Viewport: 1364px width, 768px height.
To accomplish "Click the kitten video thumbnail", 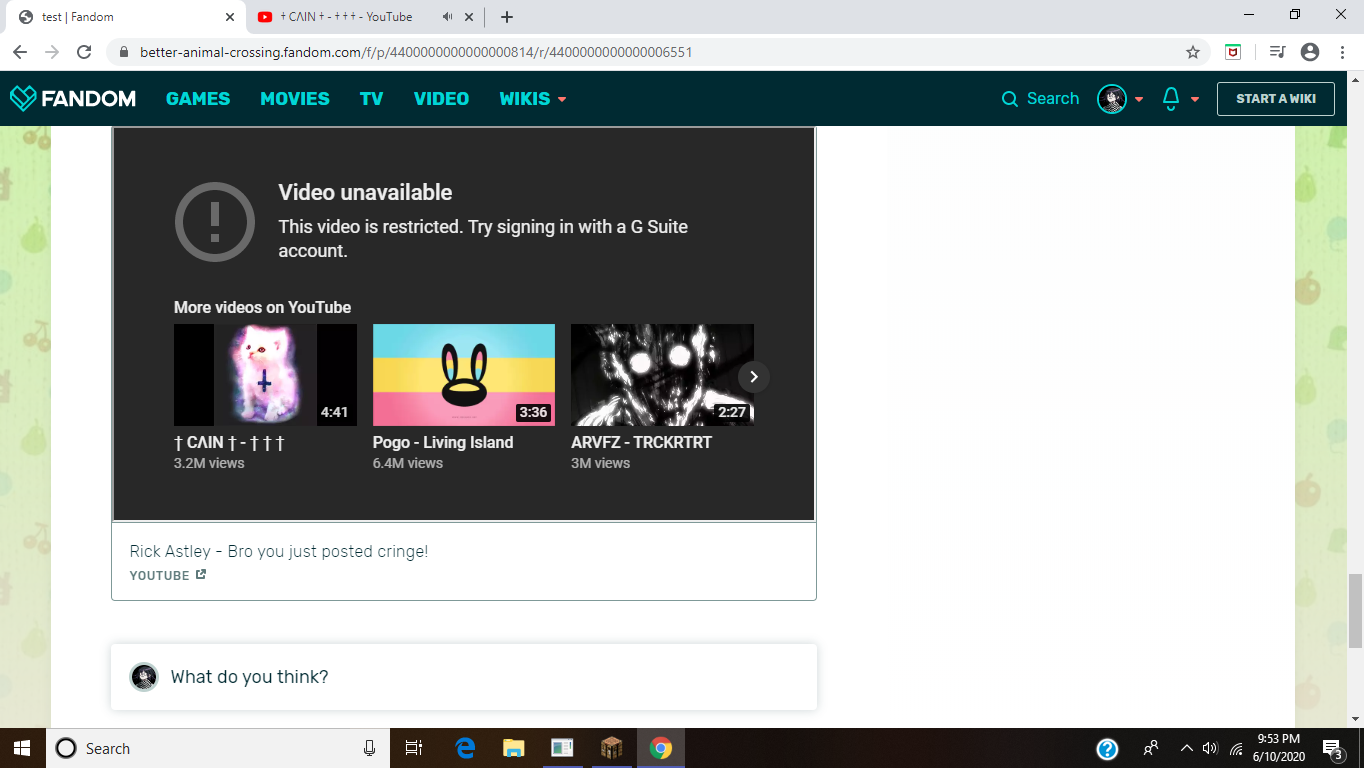I will tap(265, 375).
